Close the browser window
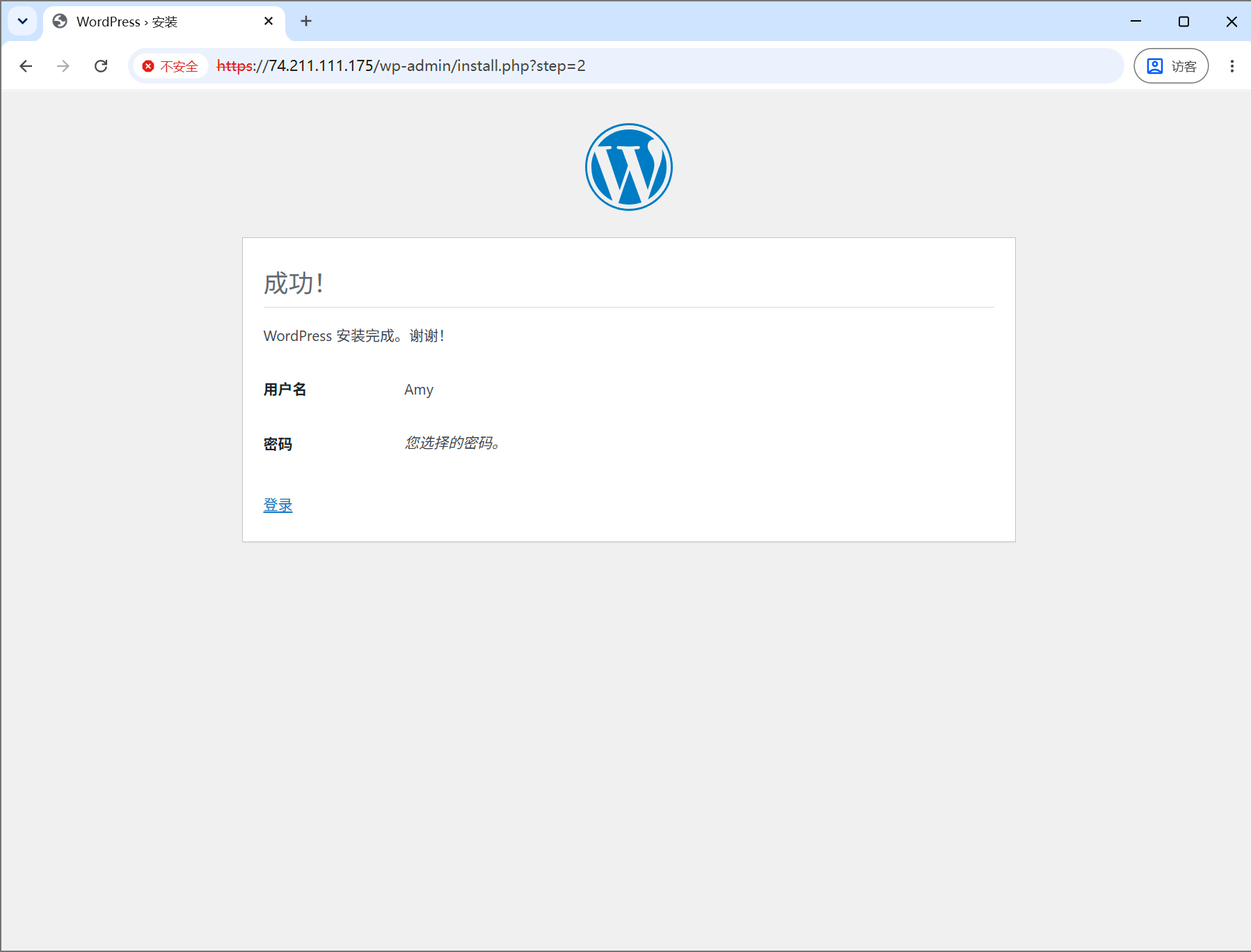Image resolution: width=1251 pixels, height=952 pixels. (x=1232, y=22)
